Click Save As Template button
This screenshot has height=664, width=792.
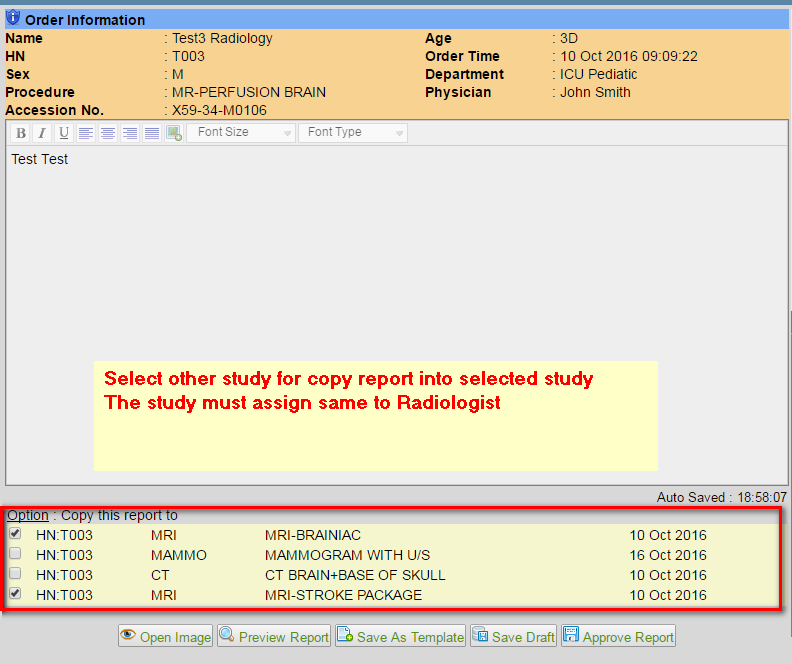coord(401,636)
